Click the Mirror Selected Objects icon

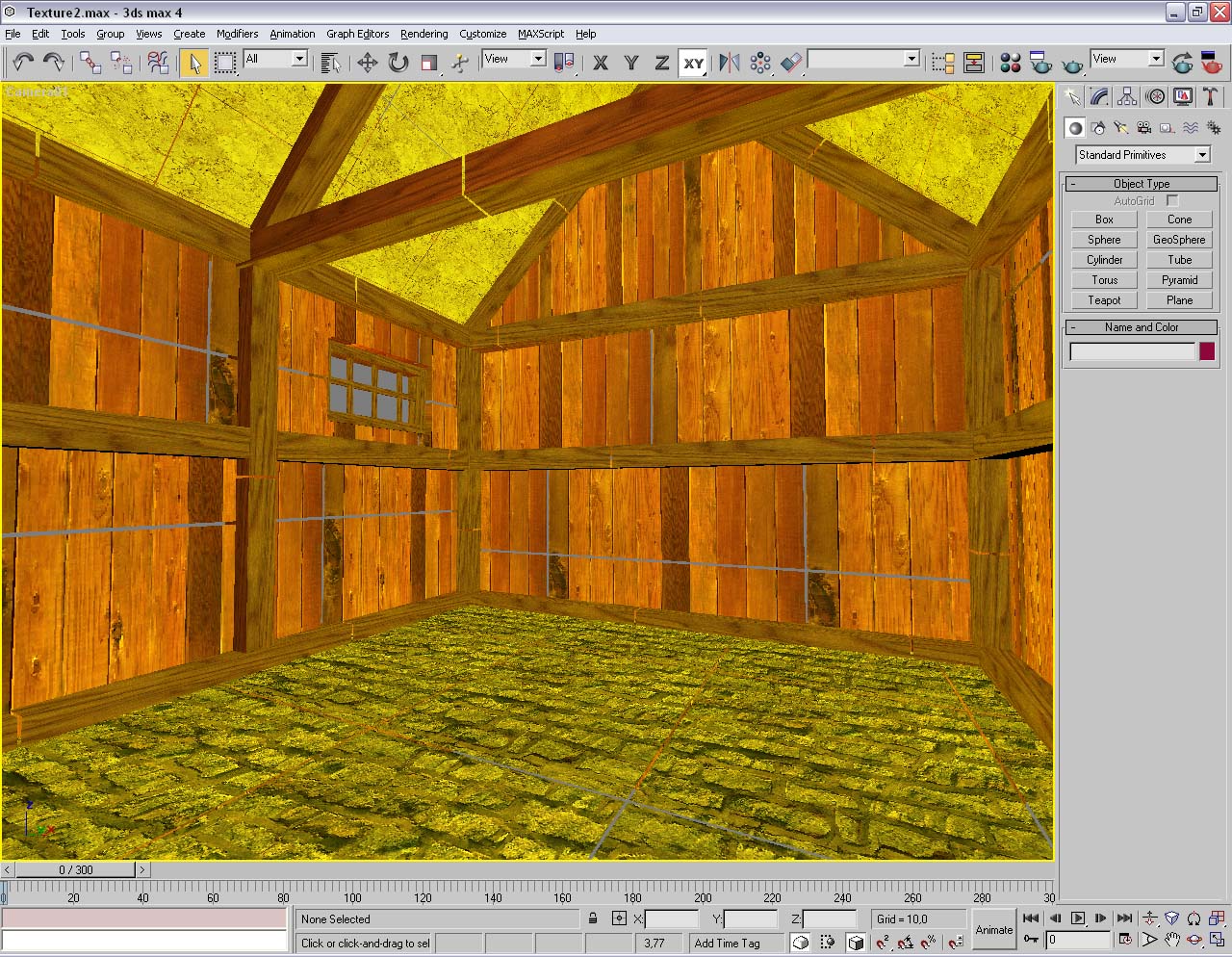(730, 63)
